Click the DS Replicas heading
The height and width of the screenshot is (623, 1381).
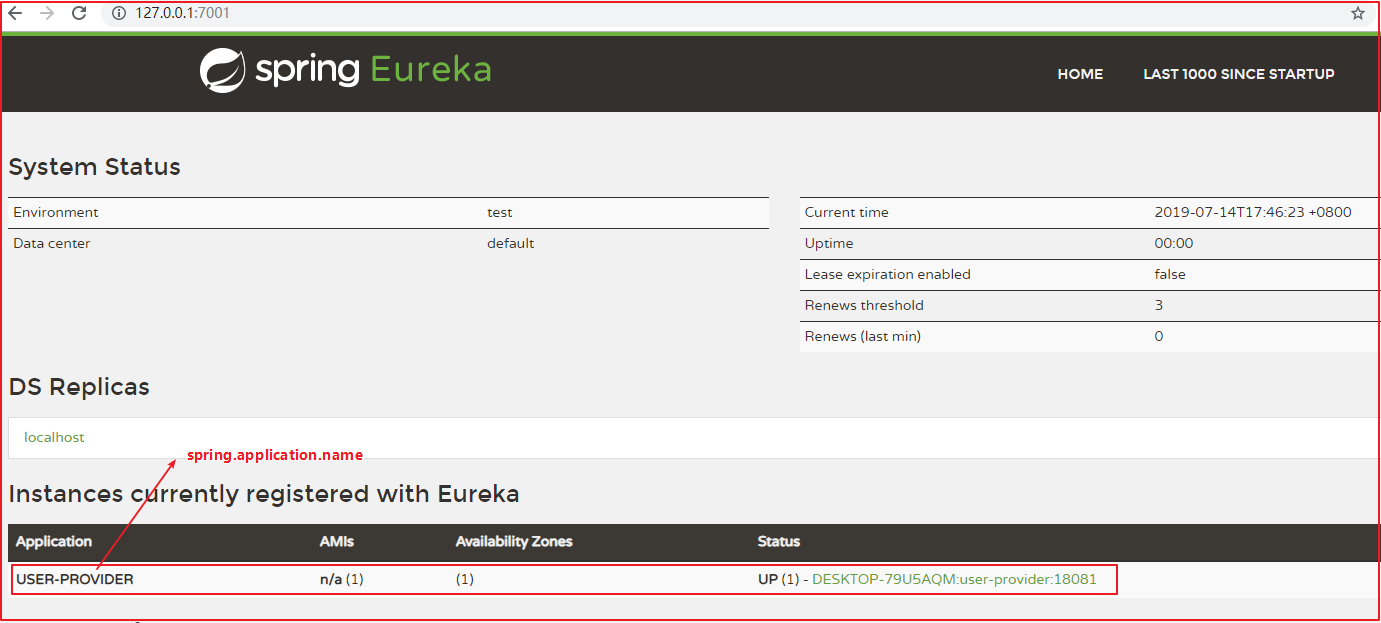click(79, 387)
